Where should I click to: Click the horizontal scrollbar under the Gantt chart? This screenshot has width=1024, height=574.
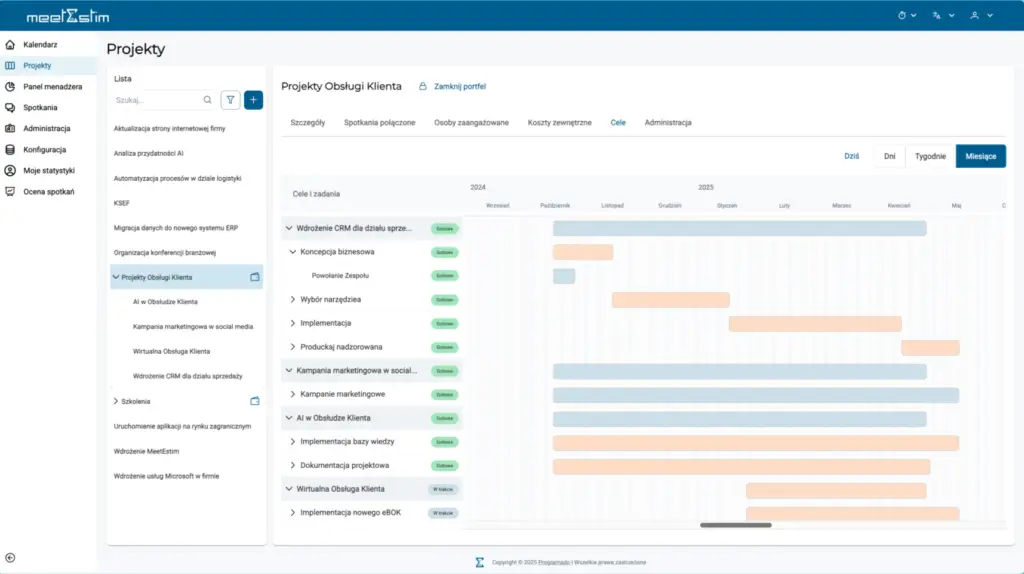coord(735,524)
